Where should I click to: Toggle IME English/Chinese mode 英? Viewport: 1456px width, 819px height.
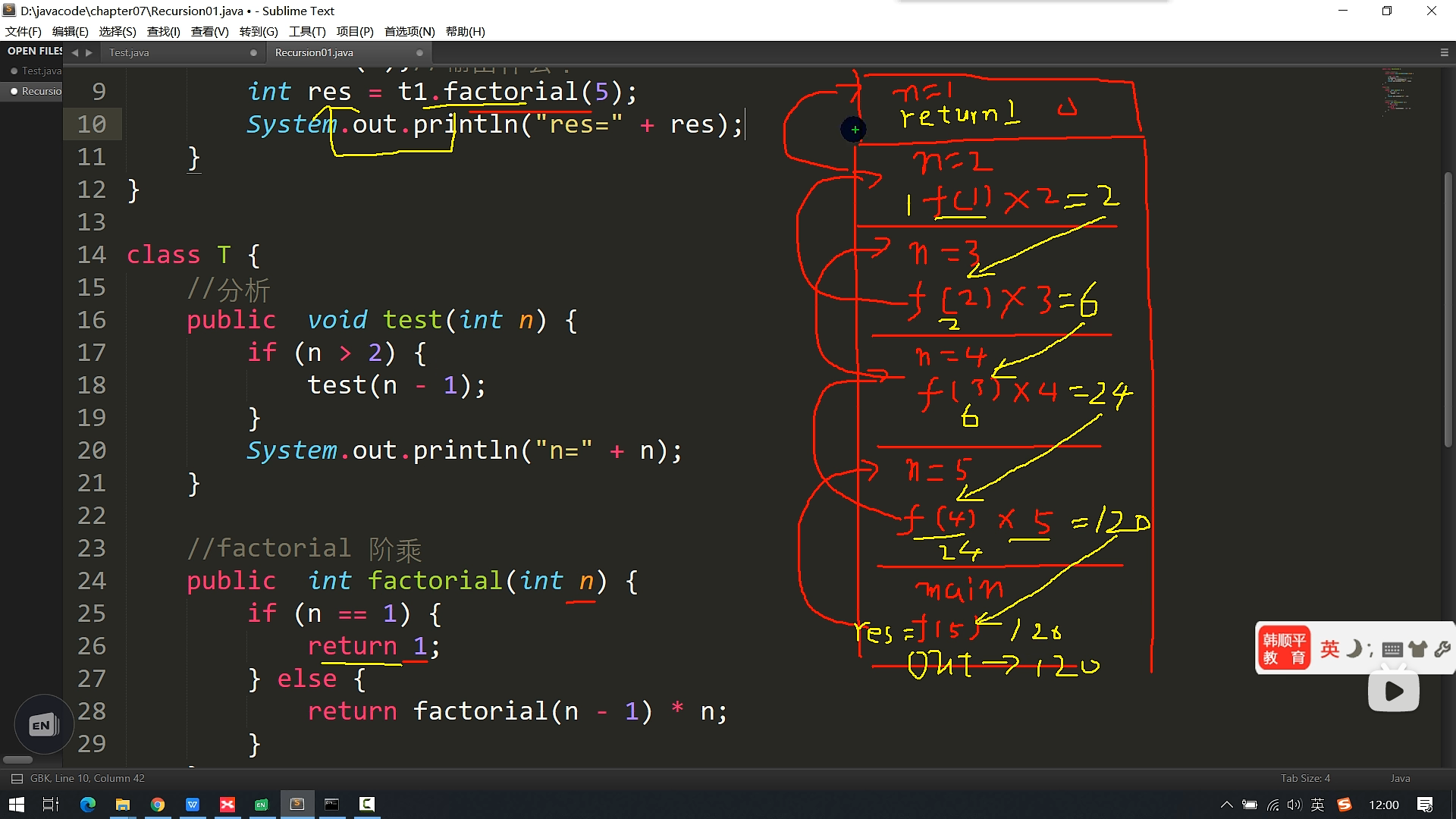tap(1329, 649)
